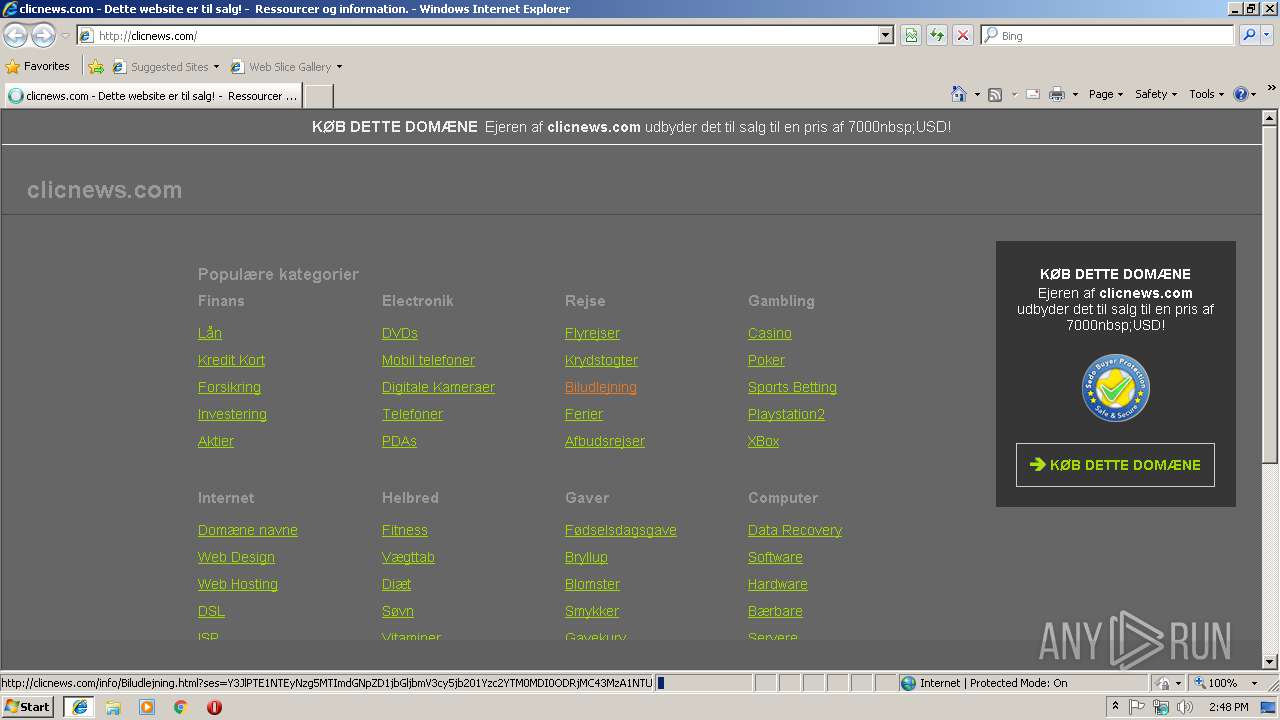
Task: Click the taskbar clock 2:48 PM
Action: (1228, 707)
